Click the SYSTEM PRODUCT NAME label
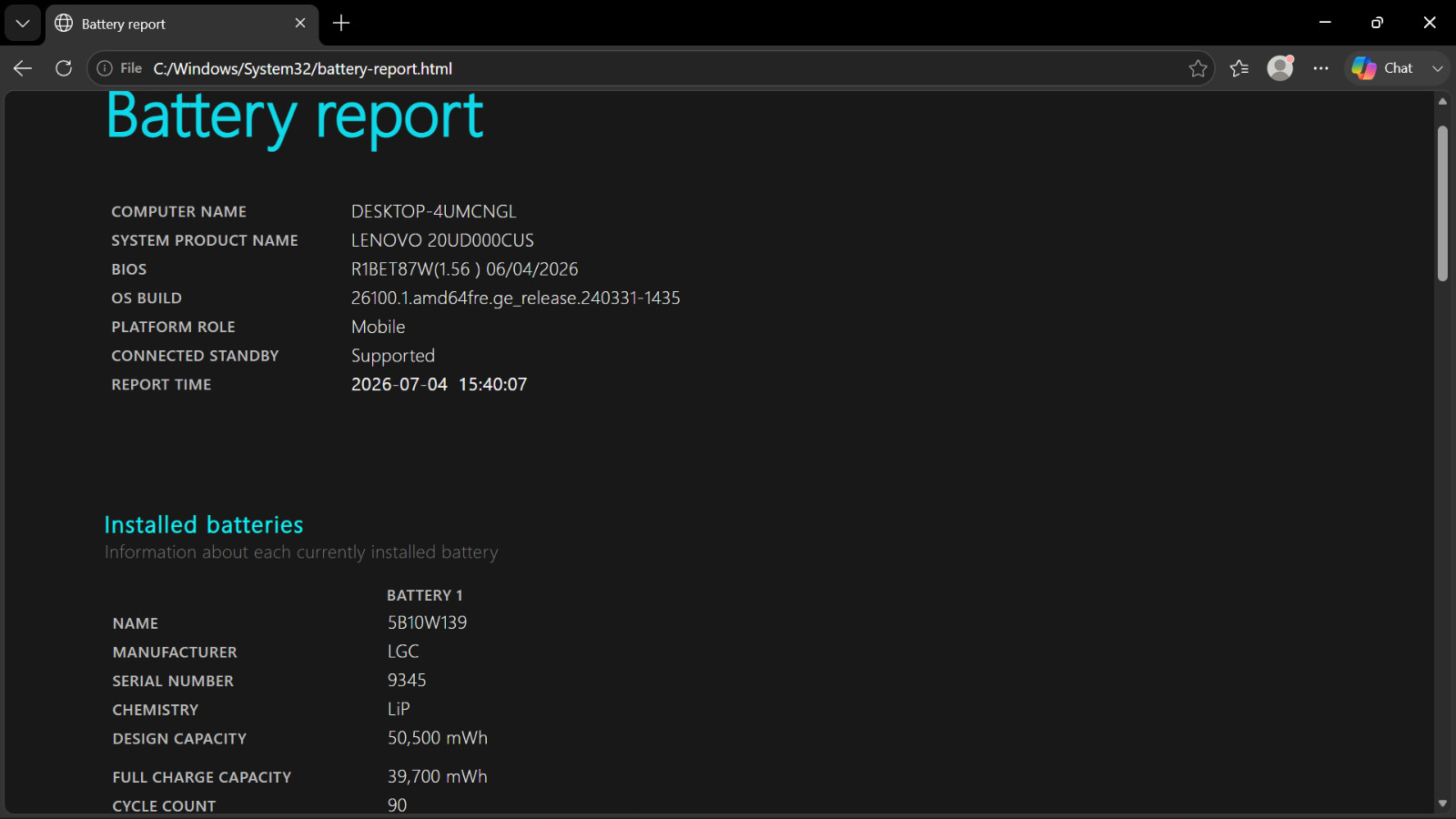The image size is (1456, 819). [205, 240]
